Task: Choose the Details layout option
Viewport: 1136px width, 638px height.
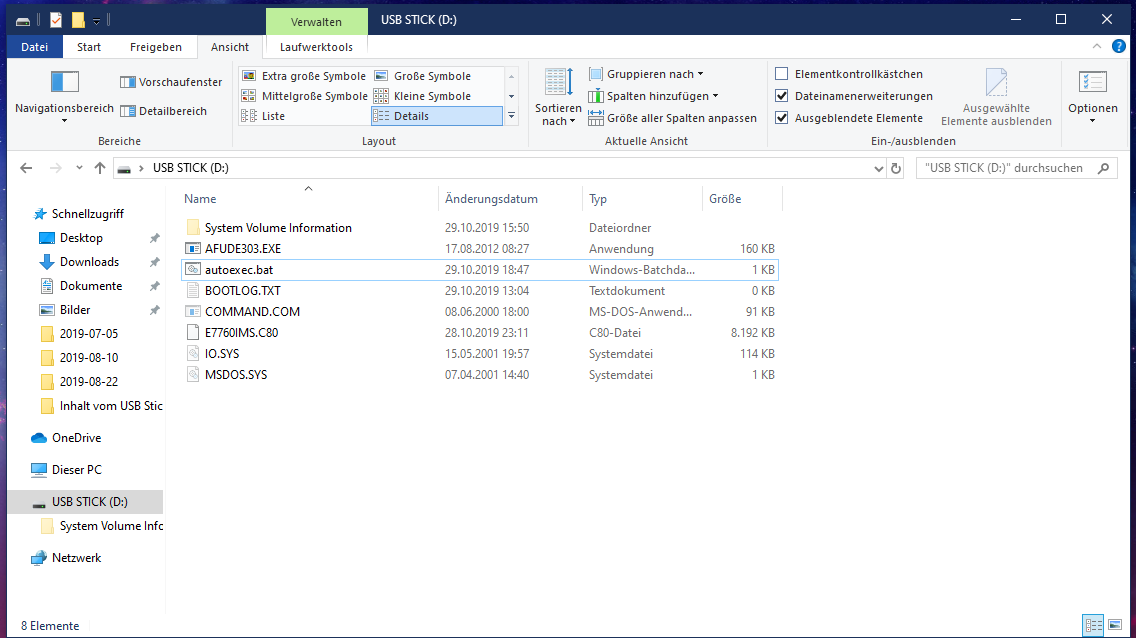Action: (437, 116)
